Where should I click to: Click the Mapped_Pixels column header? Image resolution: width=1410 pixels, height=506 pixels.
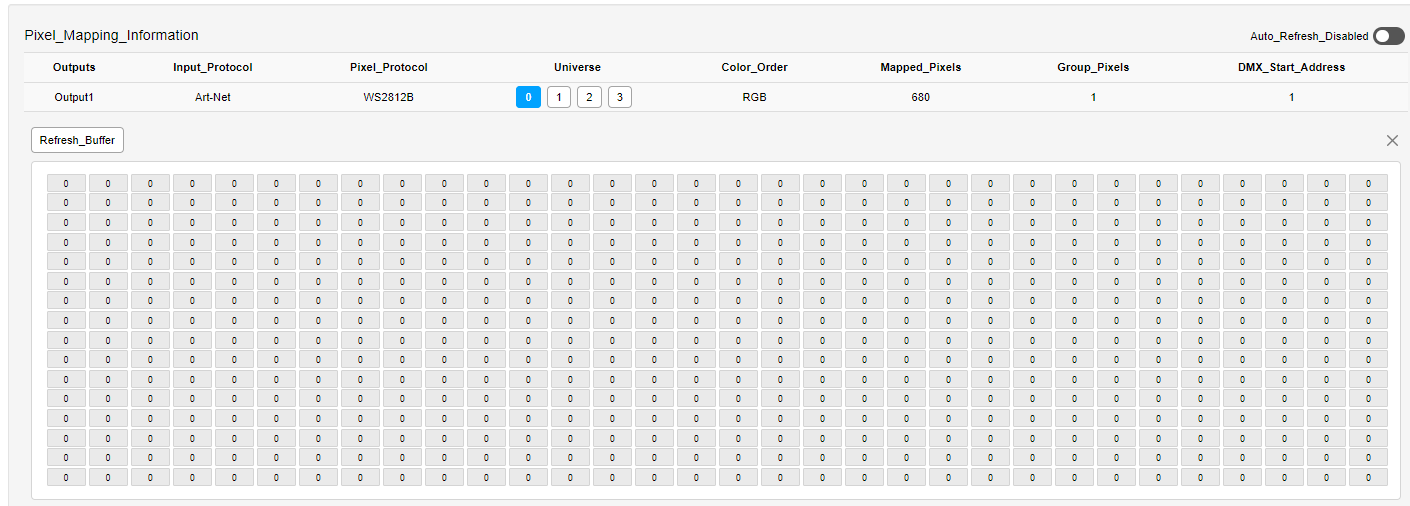(921, 67)
